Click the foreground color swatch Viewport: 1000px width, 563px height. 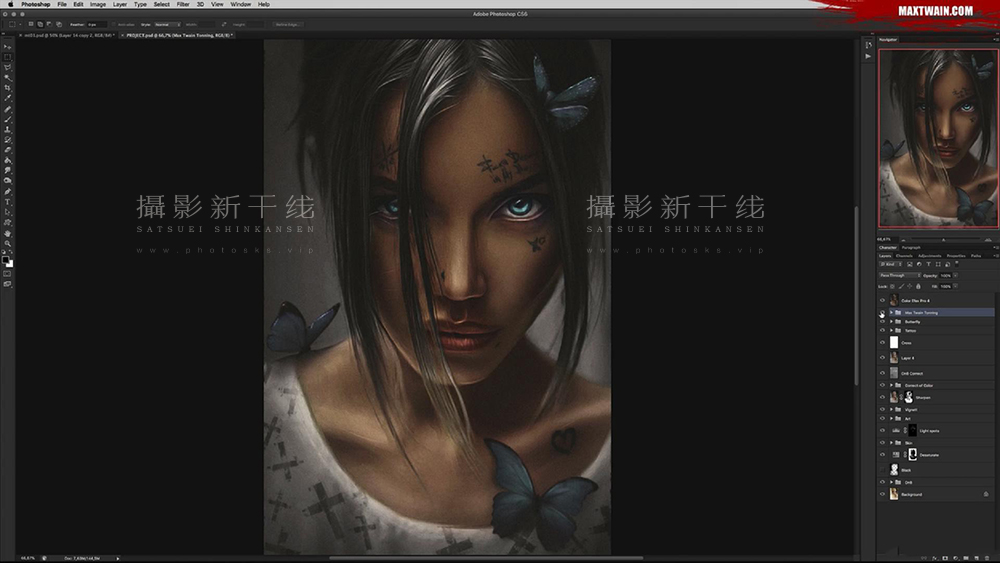click(6, 259)
